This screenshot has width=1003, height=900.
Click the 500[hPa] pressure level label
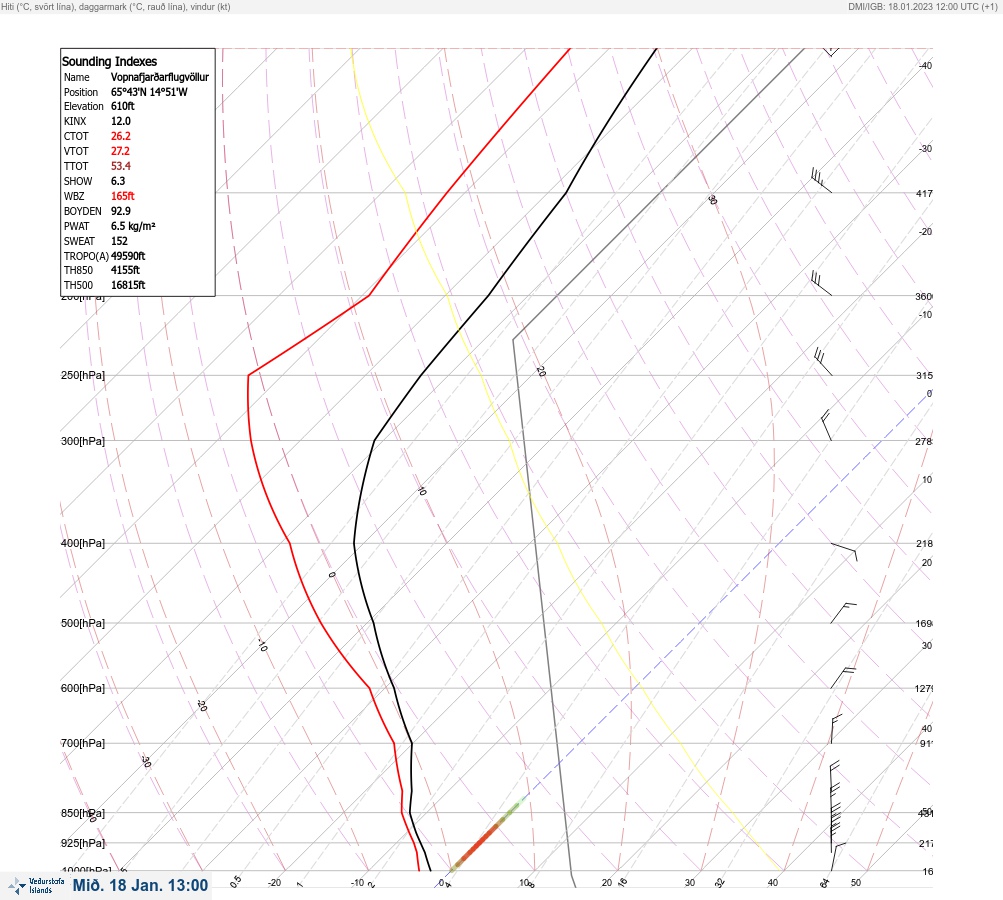(83, 623)
